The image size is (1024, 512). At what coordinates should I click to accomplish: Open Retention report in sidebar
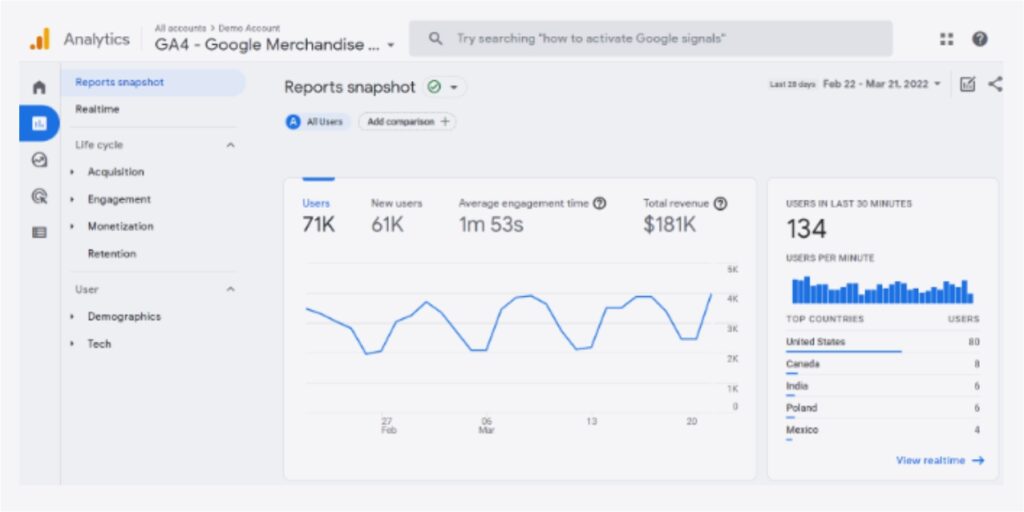point(112,253)
